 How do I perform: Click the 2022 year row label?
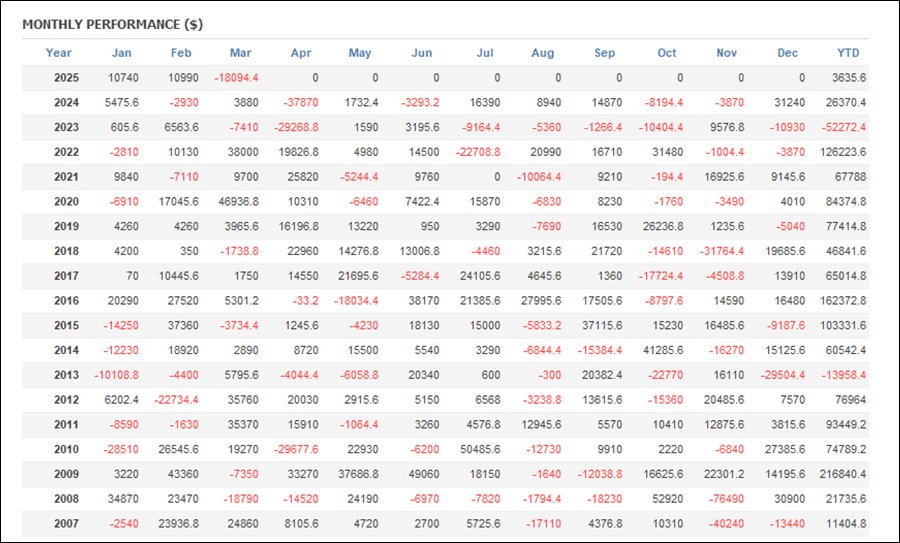(x=67, y=152)
